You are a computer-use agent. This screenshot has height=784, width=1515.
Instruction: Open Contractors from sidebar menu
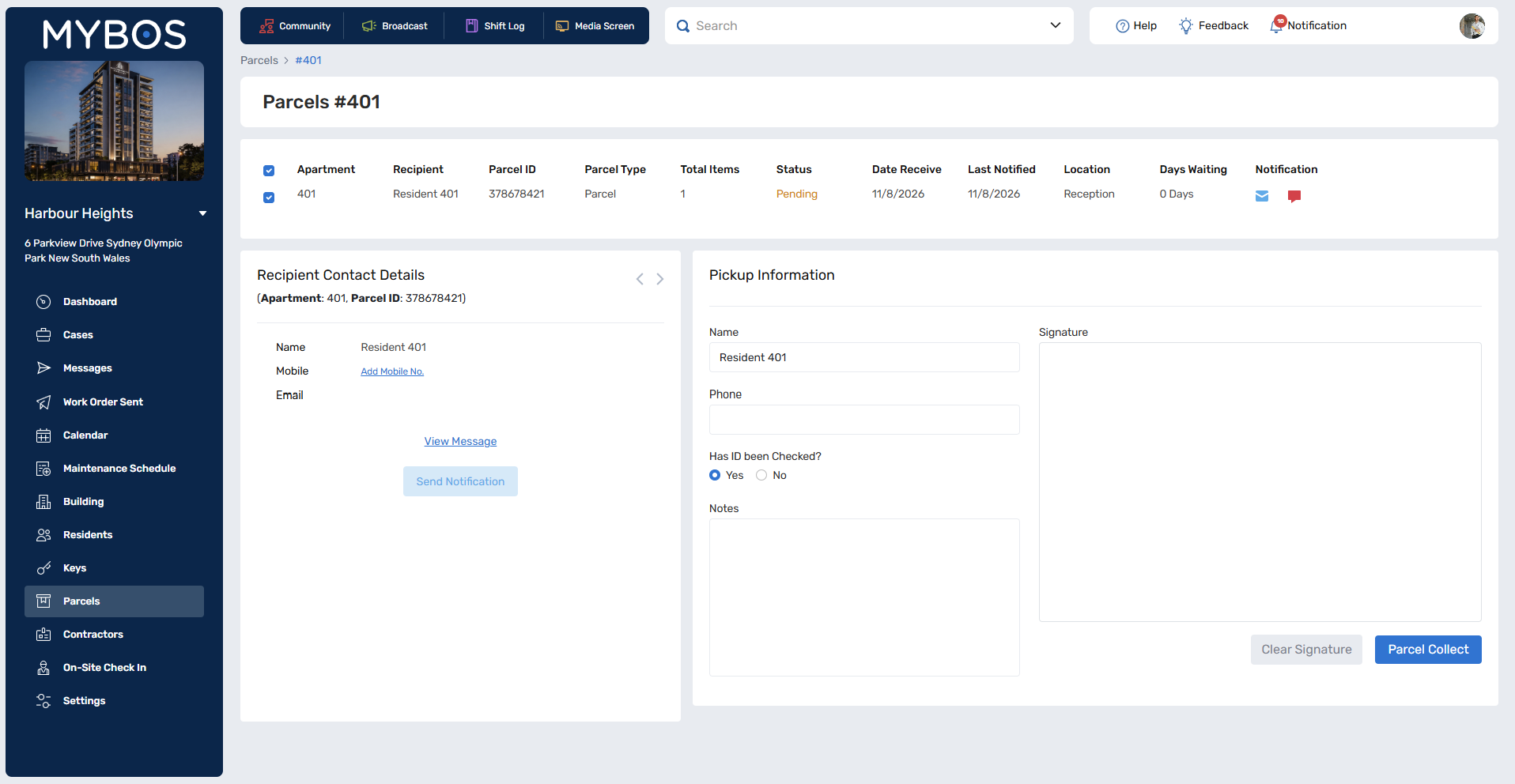[x=93, y=635]
